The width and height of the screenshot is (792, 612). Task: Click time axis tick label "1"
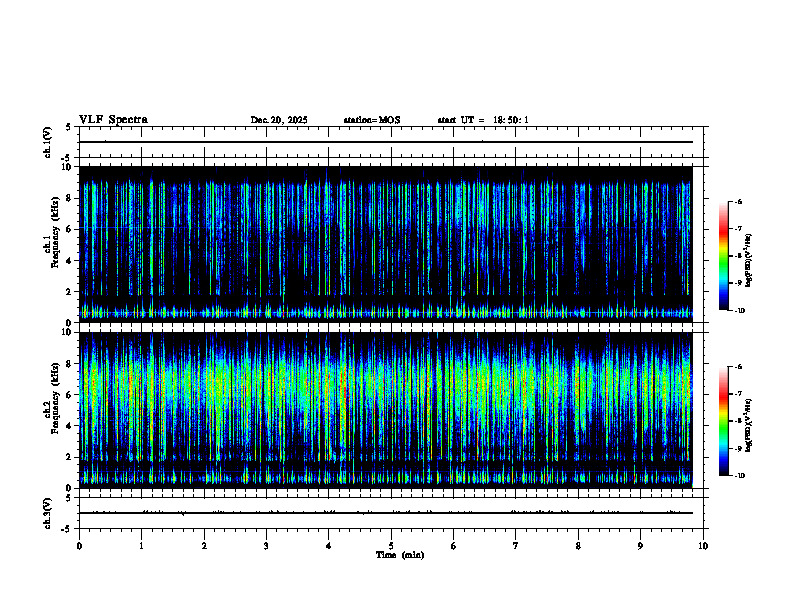141,546
